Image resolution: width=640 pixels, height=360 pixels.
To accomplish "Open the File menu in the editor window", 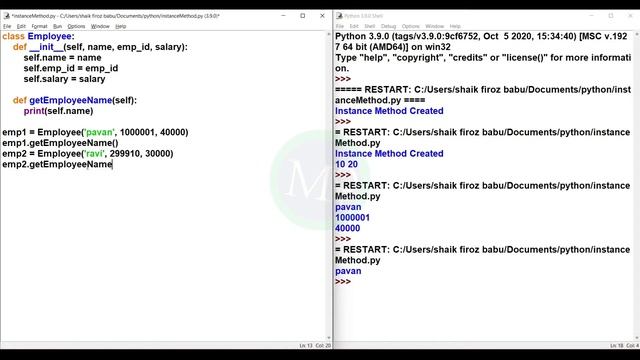I will pos(7,26).
